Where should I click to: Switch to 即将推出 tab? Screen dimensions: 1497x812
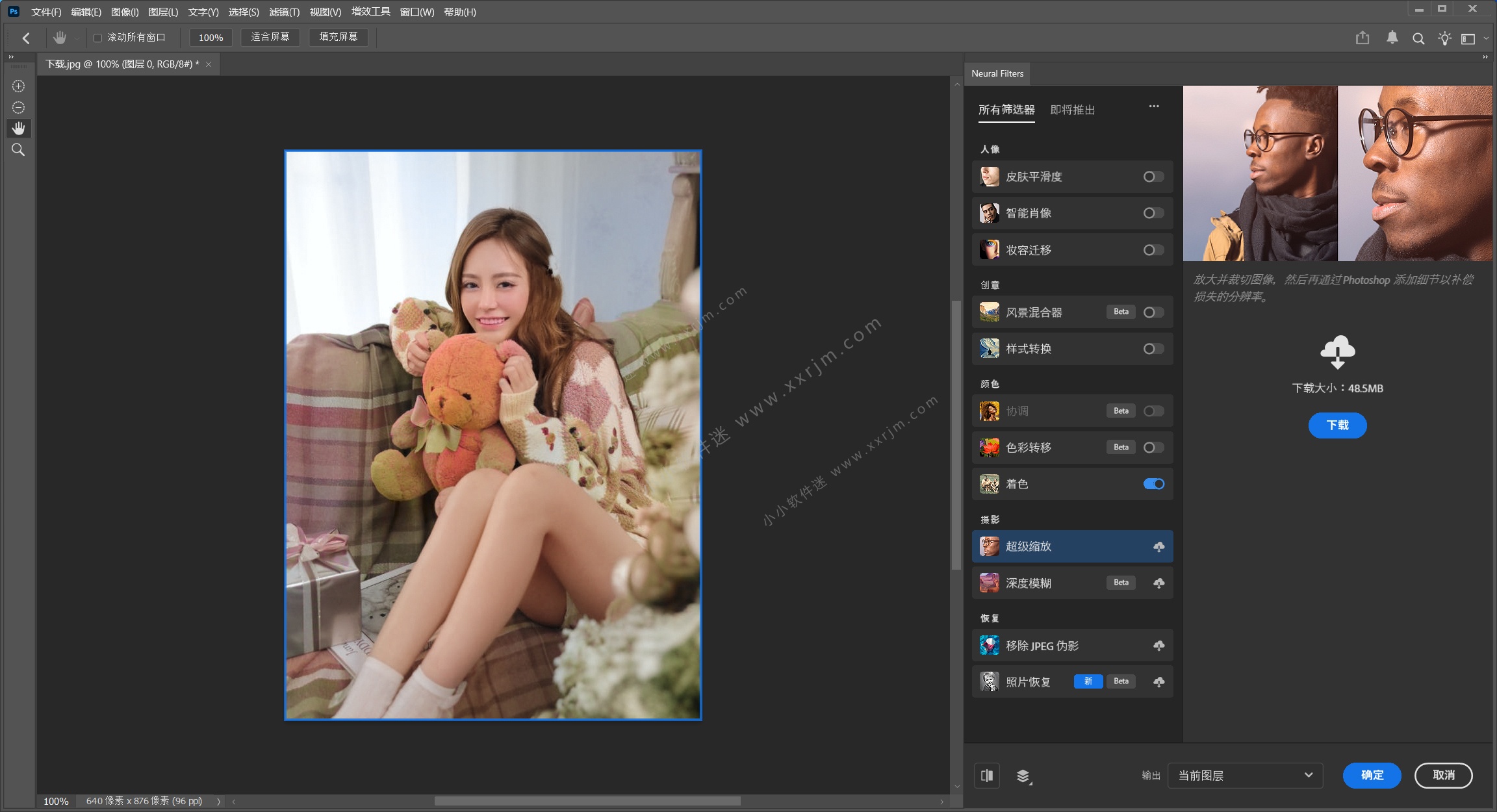[1072, 110]
